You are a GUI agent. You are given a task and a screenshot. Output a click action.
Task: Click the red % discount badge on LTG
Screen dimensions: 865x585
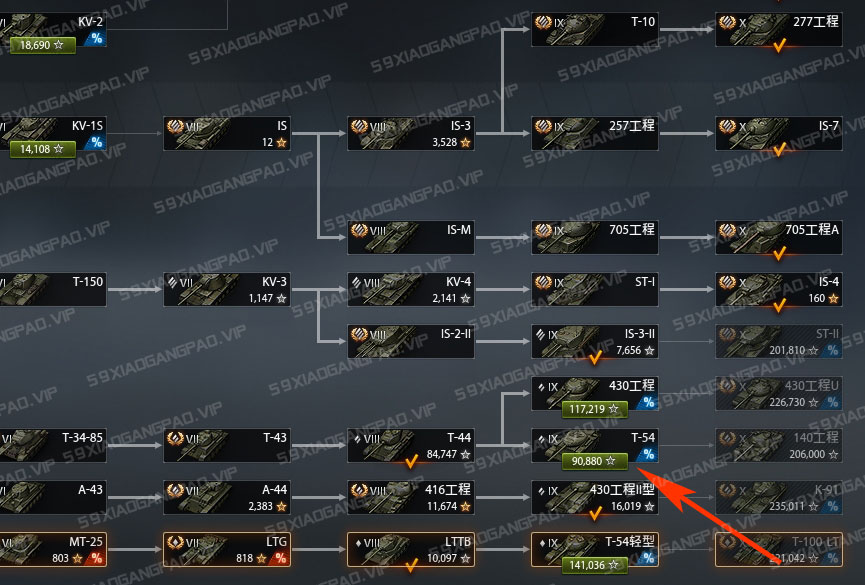coord(281,558)
